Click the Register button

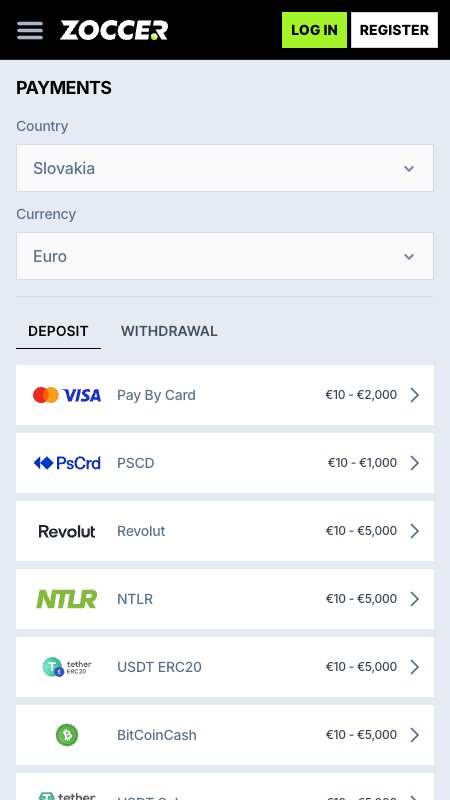coord(394,30)
